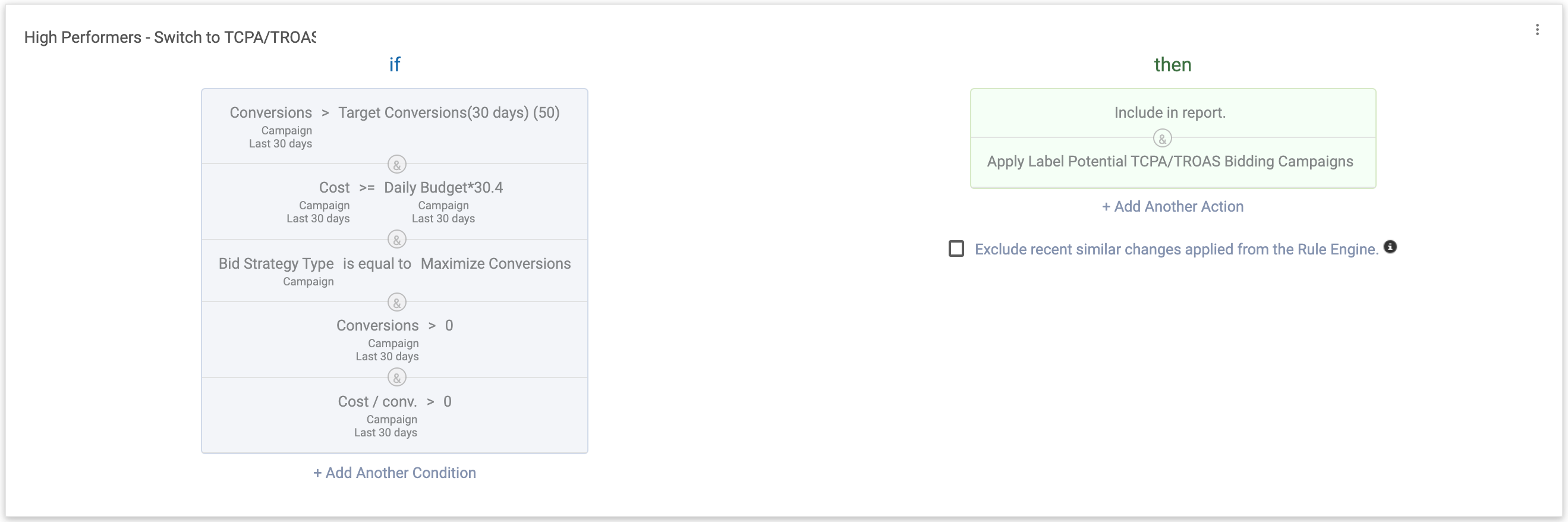1568x522 pixels.
Task: Click the ampersand connector above Cost / conv.
Action: [397, 378]
